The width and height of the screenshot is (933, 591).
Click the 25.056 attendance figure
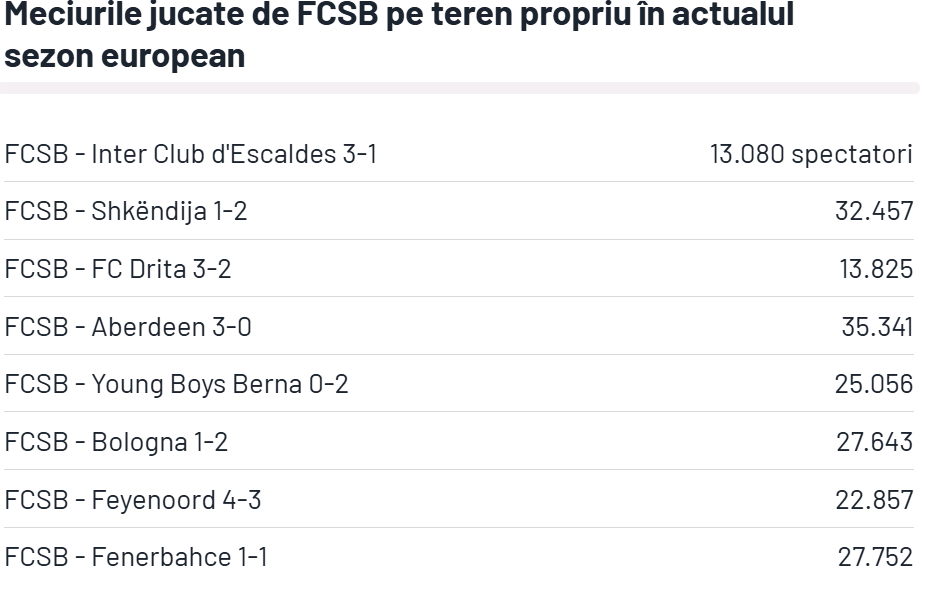click(874, 384)
